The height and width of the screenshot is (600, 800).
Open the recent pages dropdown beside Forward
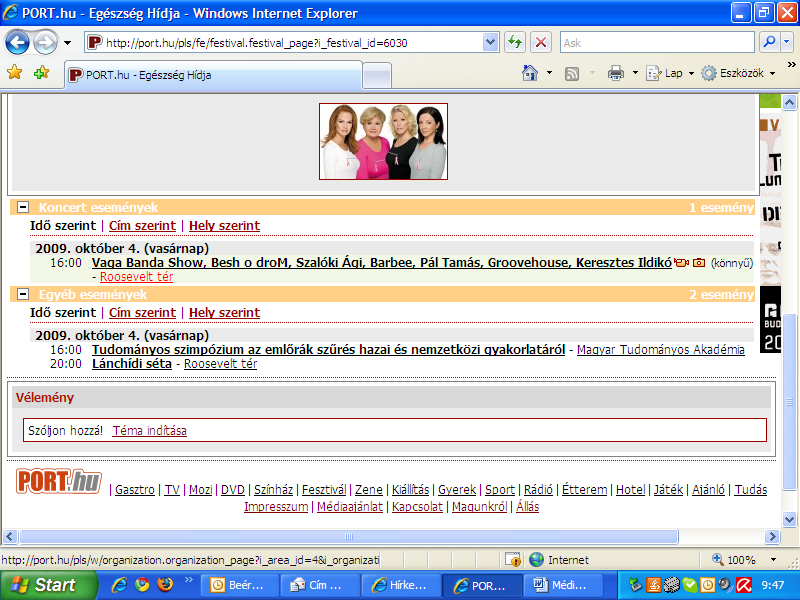pos(67,43)
